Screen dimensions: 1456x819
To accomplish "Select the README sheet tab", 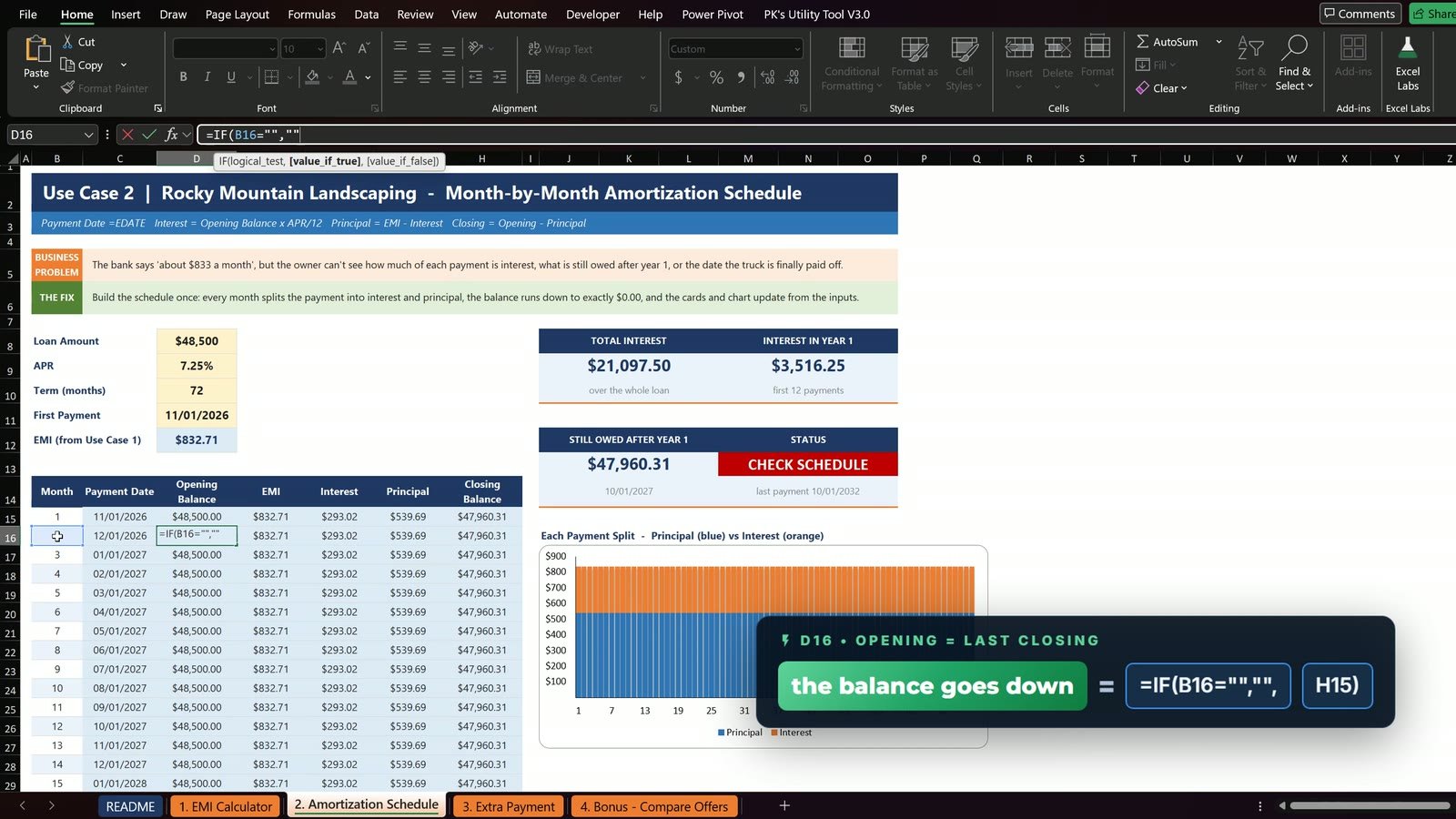I will 130,806.
